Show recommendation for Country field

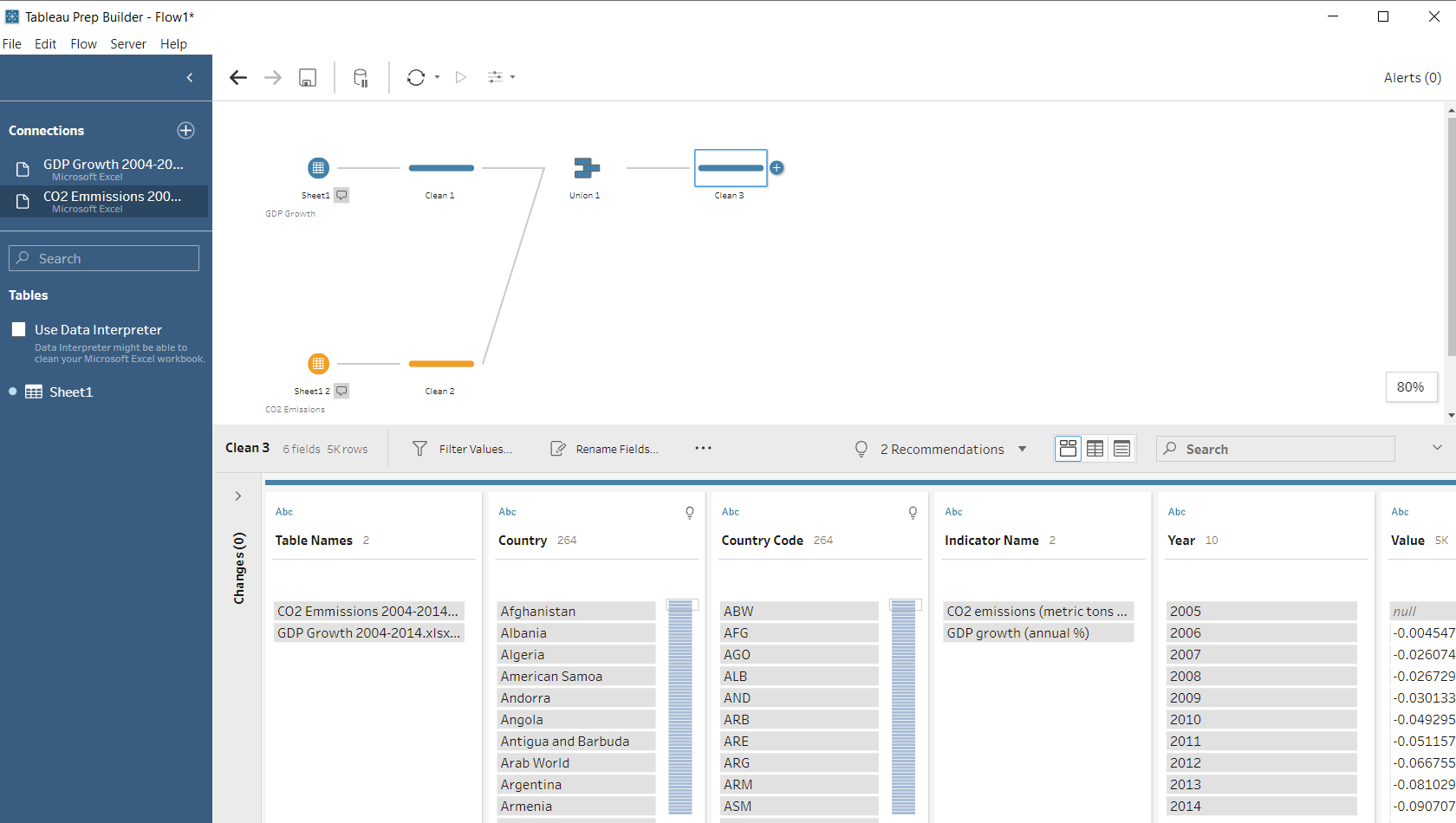[690, 513]
